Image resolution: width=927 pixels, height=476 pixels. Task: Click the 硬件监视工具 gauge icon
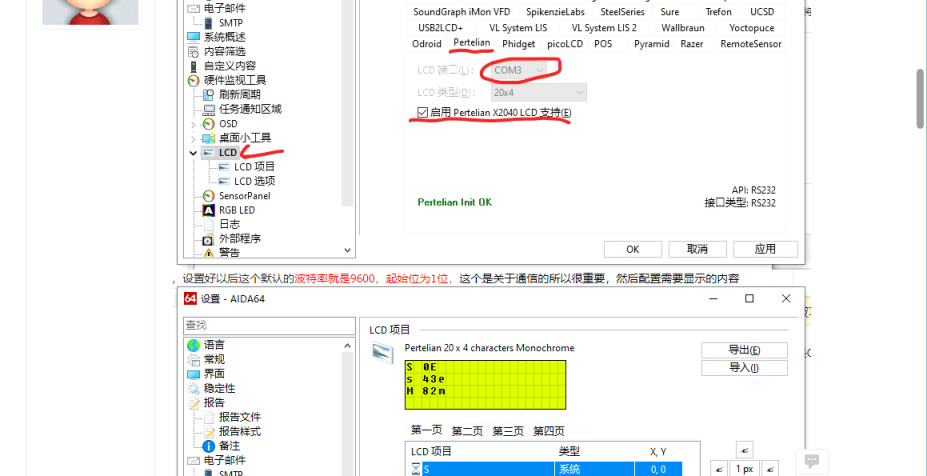194,80
